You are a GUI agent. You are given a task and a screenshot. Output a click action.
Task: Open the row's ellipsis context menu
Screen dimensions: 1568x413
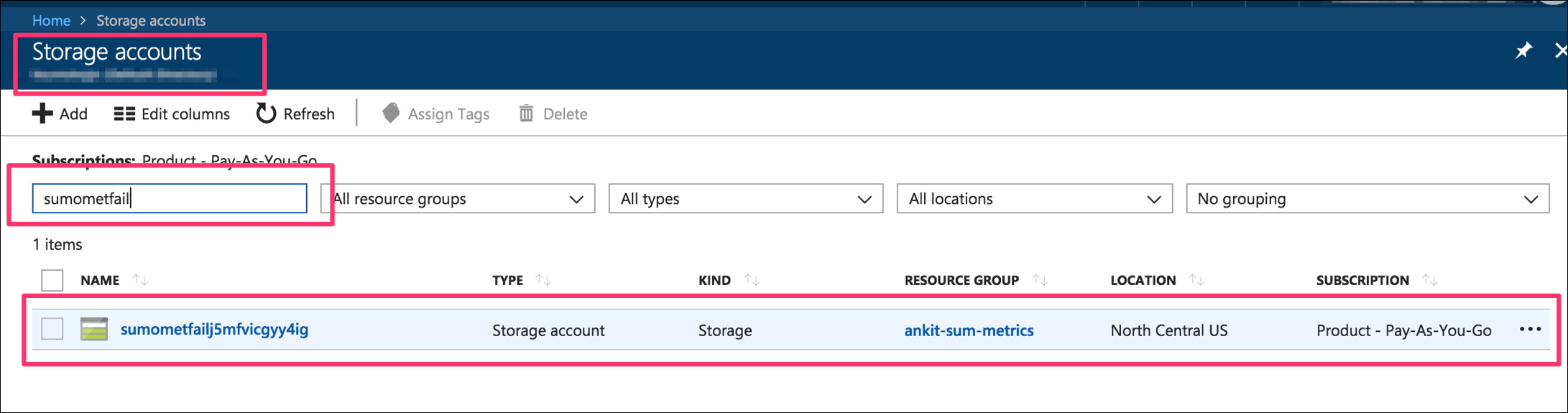point(1530,329)
